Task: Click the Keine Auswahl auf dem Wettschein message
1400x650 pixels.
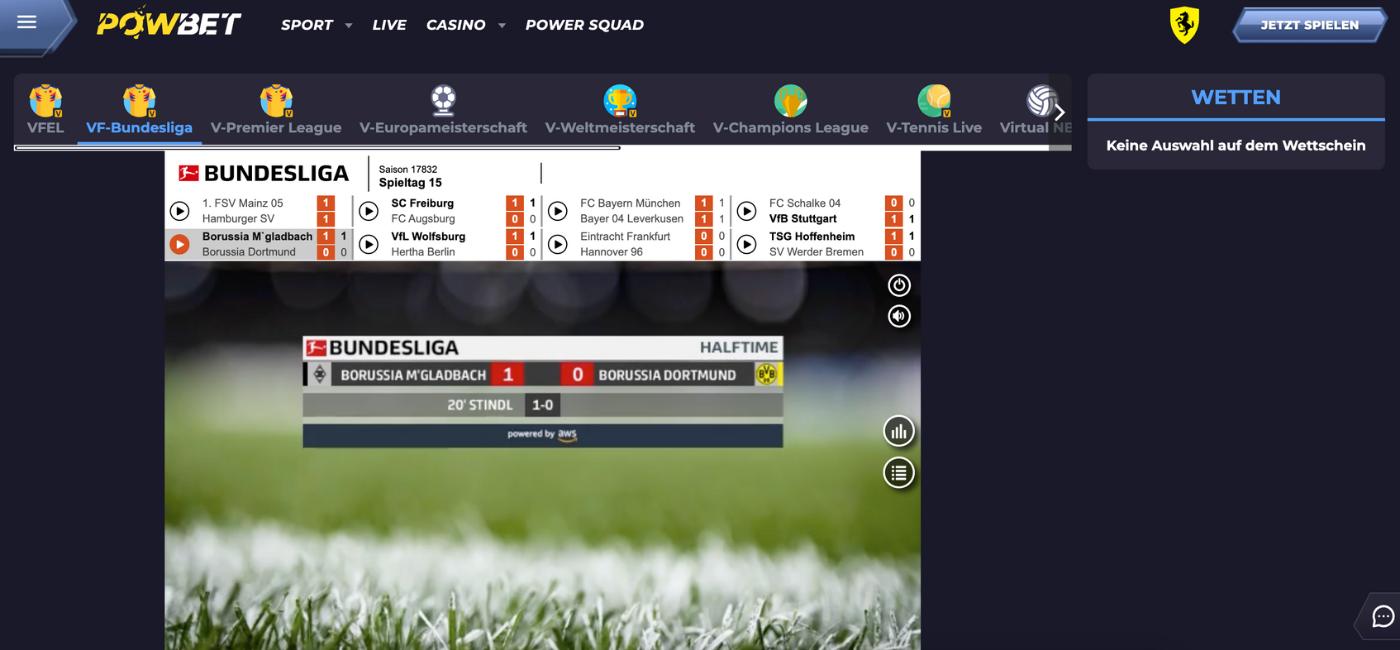Action: pyautogui.click(x=1236, y=145)
